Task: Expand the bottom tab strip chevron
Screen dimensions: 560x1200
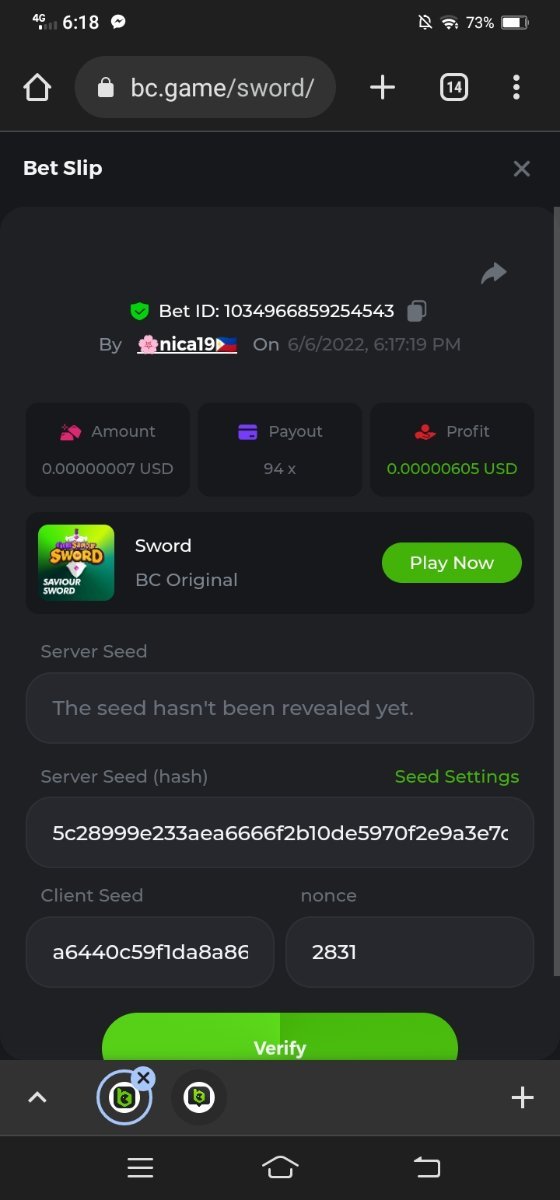Action: point(37,1098)
